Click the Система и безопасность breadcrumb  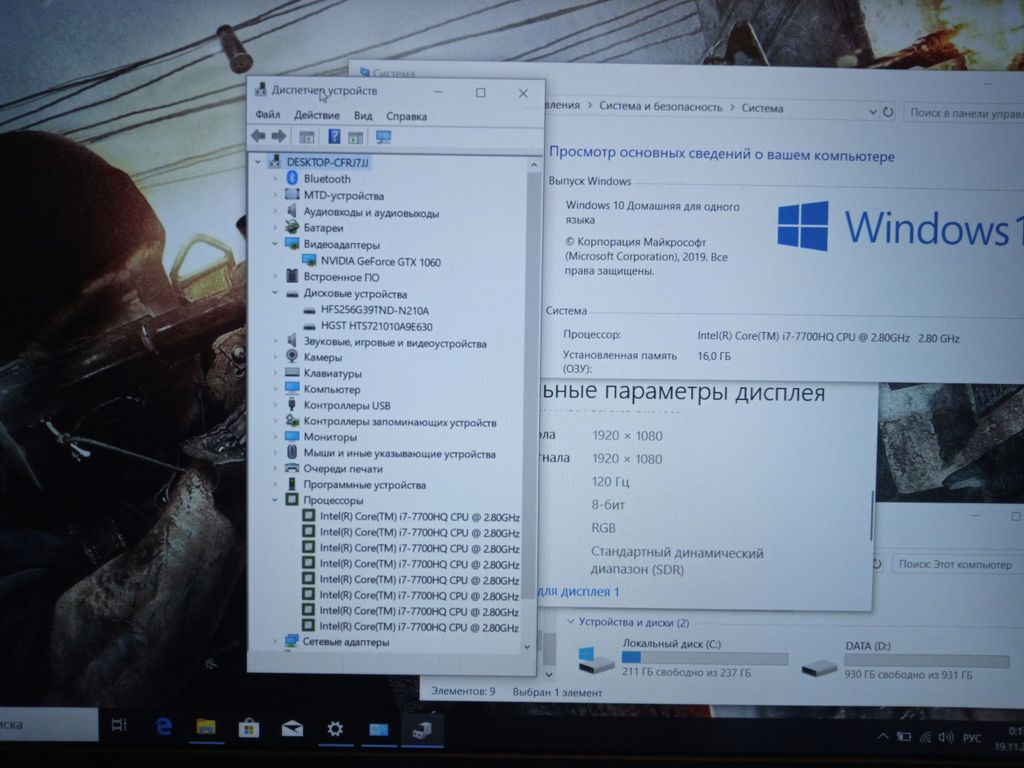click(660, 107)
